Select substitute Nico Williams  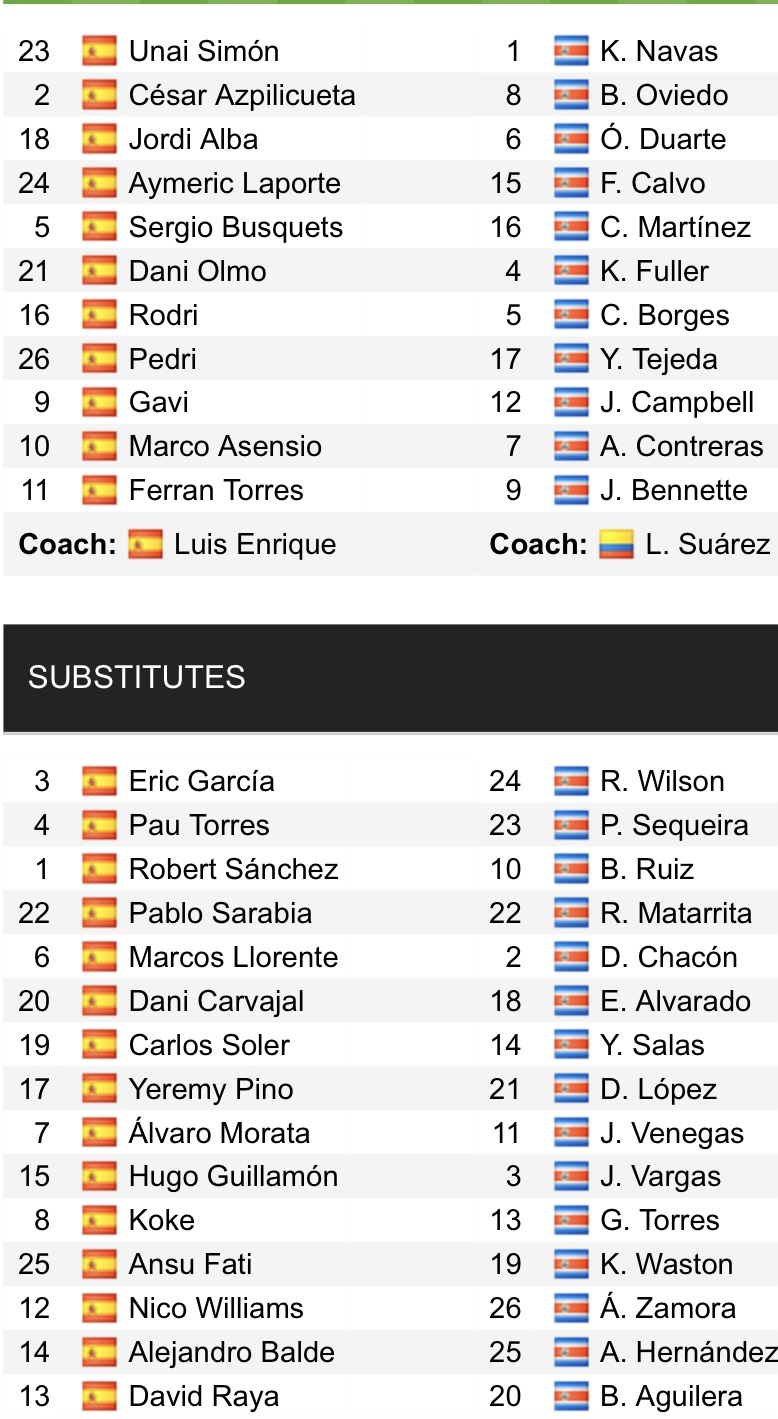216,1309
